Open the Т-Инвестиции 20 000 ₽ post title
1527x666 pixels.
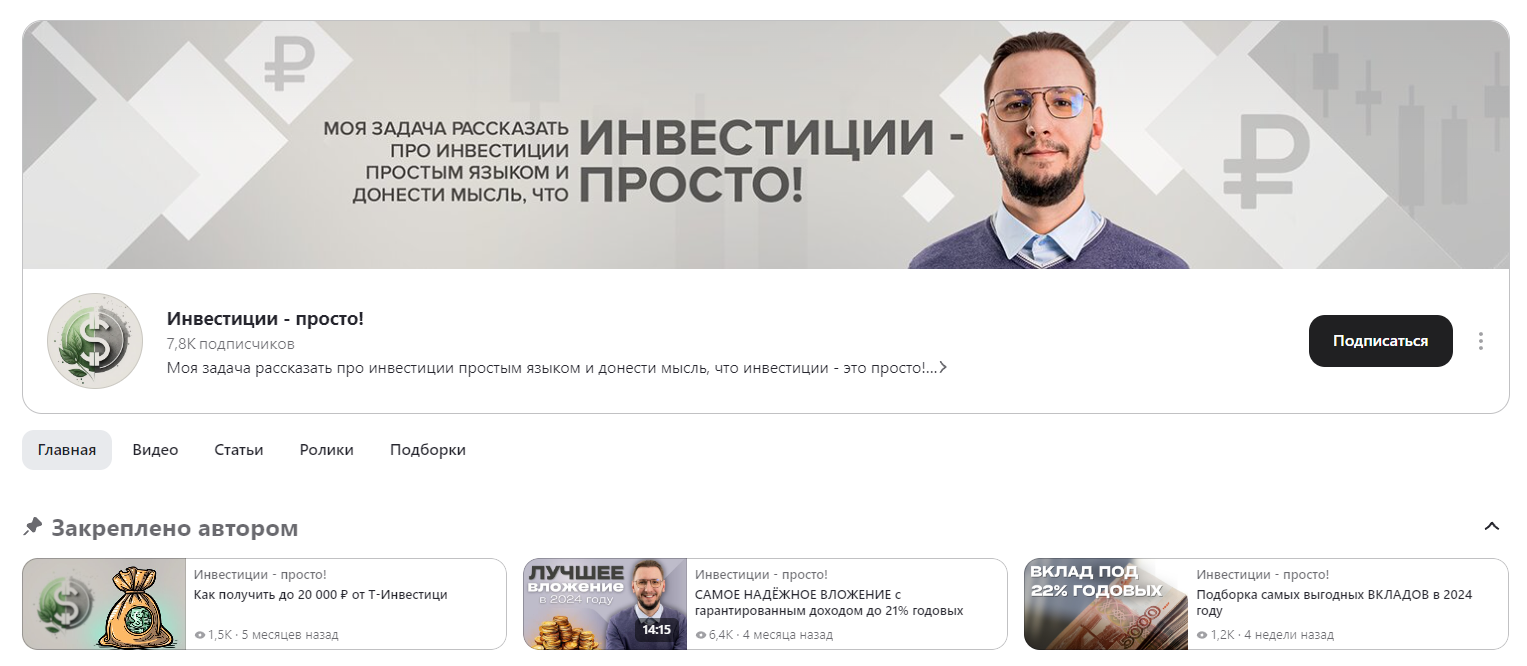click(321, 594)
